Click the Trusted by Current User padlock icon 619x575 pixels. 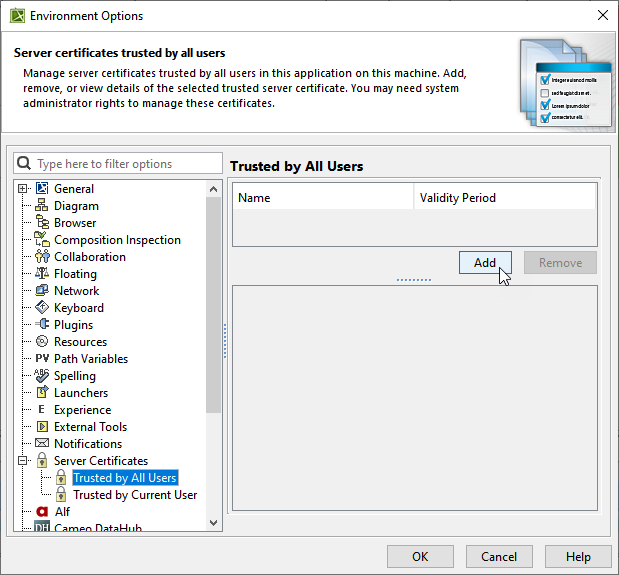[x=61, y=494]
